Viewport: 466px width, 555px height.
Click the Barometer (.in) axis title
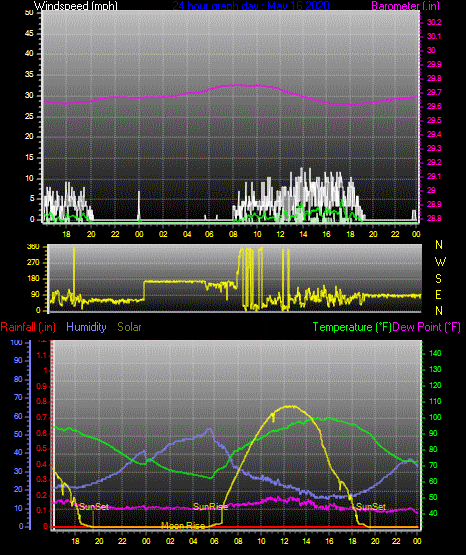[x=405, y=5]
